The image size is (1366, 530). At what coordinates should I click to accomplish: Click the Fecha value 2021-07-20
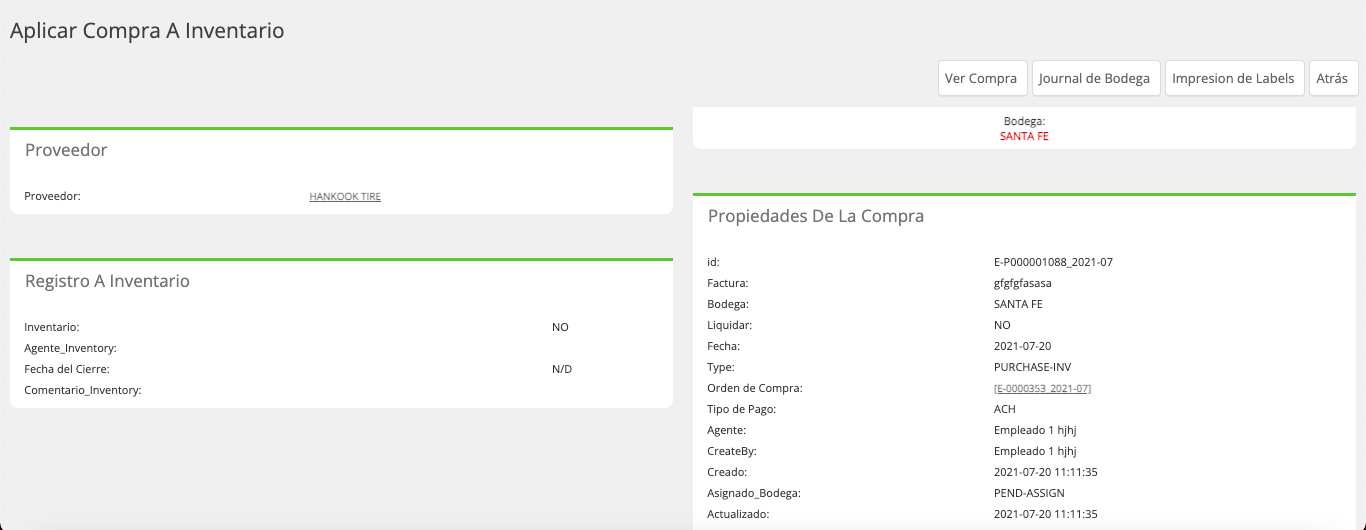(1022, 346)
